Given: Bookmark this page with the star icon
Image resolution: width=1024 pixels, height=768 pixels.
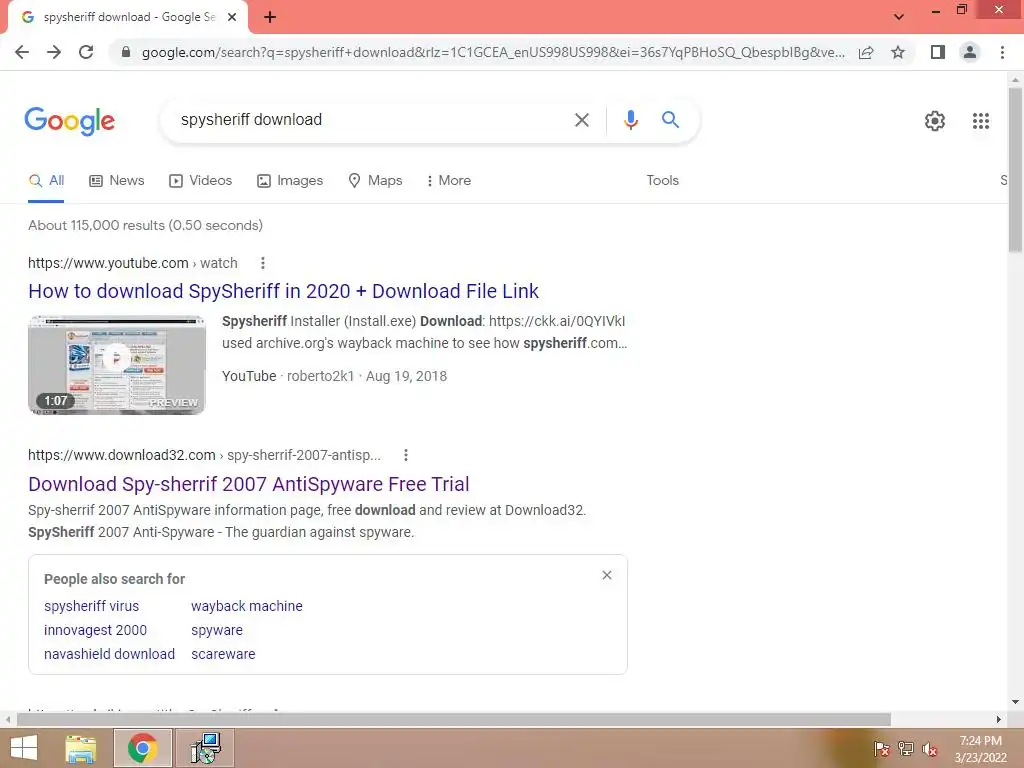Looking at the screenshot, I should point(898,52).
